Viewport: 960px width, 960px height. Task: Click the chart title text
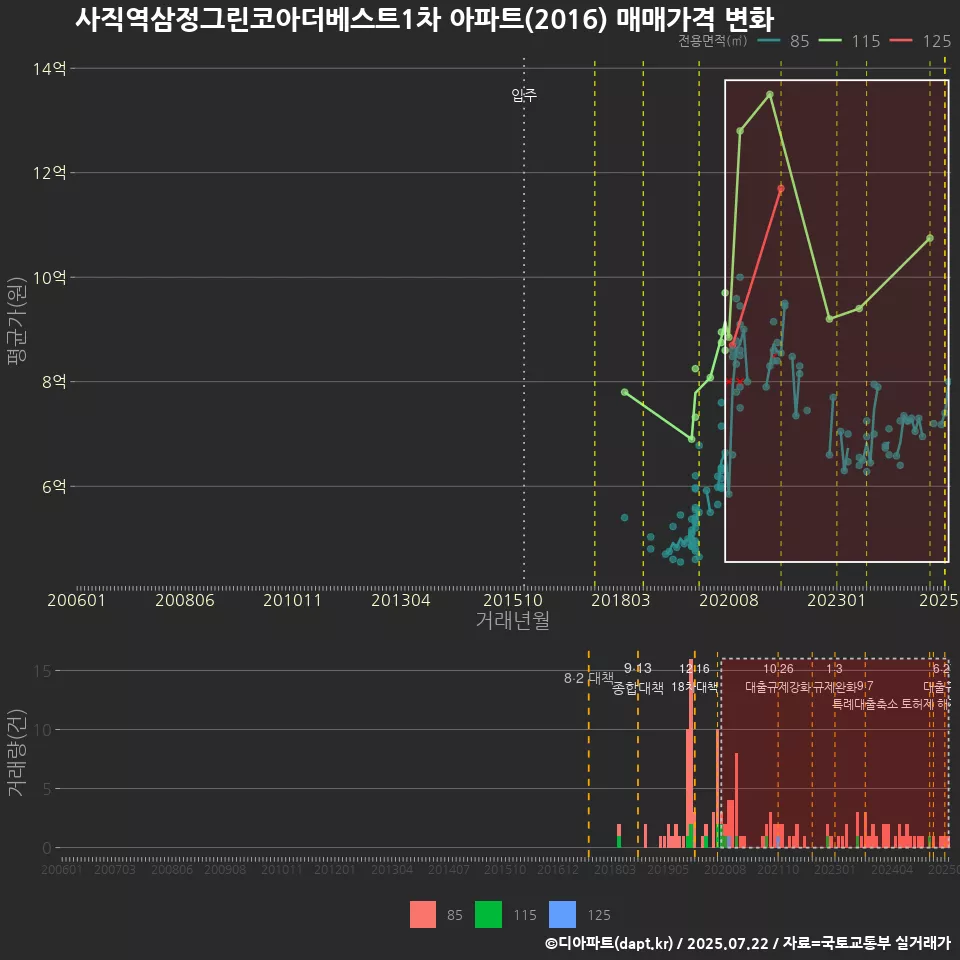(424, 18)
